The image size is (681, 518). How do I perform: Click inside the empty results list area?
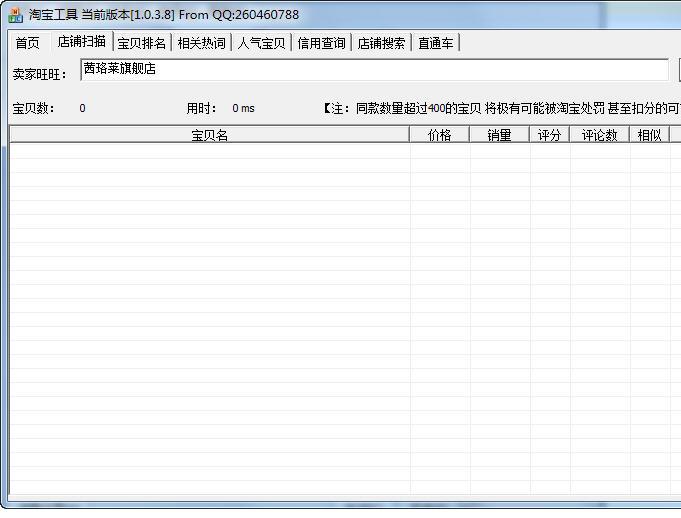pos(300,320)
